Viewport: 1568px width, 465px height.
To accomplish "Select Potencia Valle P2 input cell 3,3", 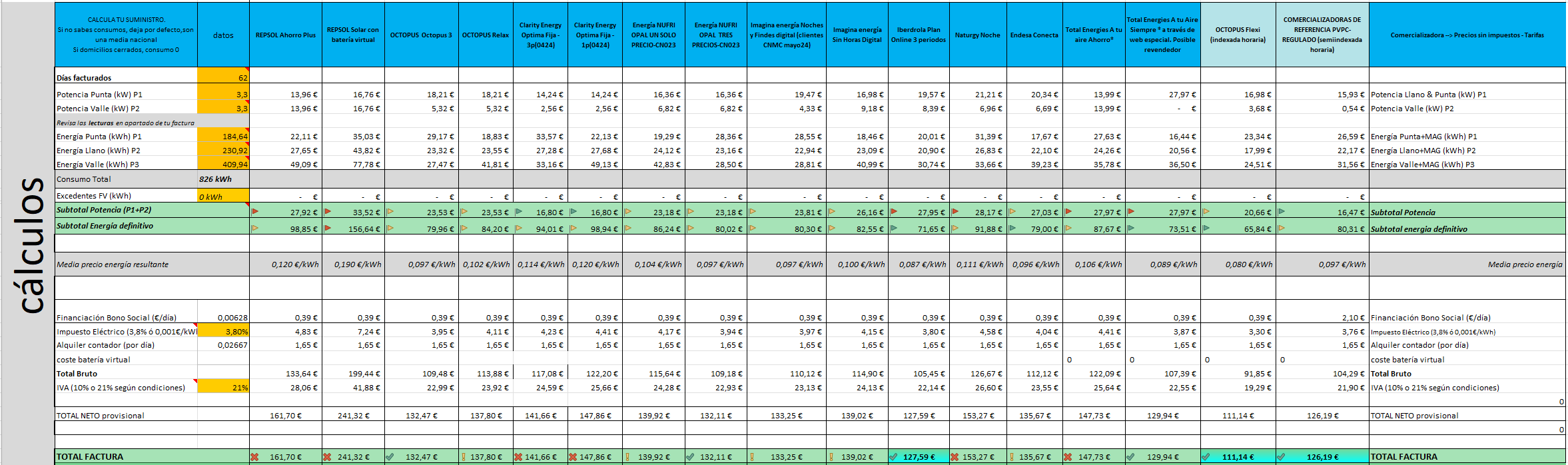I will (223, 109).
